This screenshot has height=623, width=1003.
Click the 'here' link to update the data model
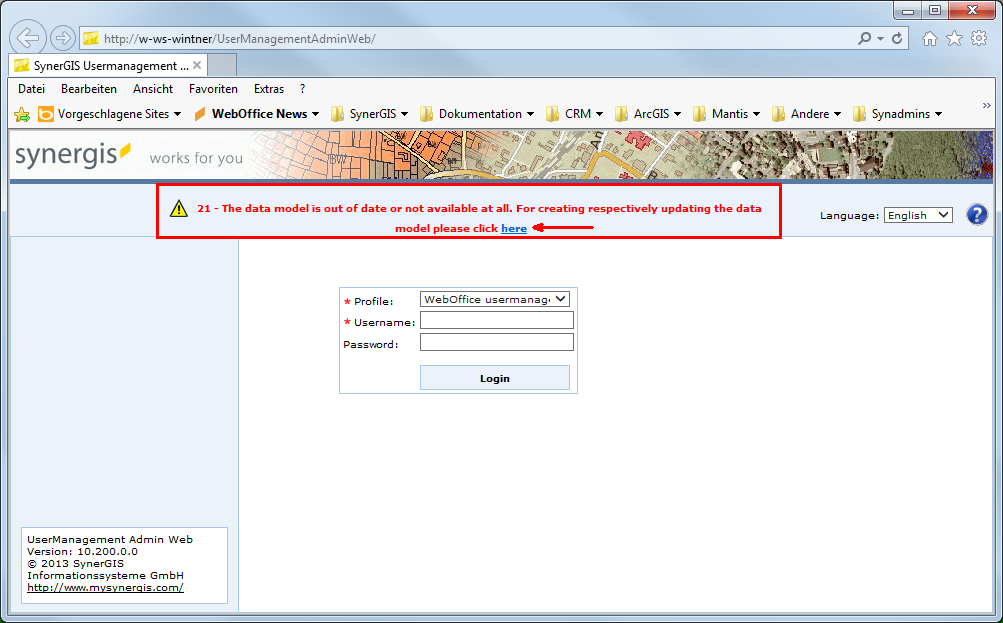(x=513, y=228)
